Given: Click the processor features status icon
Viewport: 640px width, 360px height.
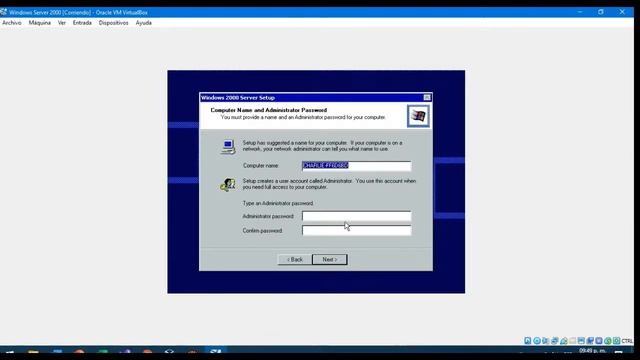Looking at the screenshot, I should [599, 340].
